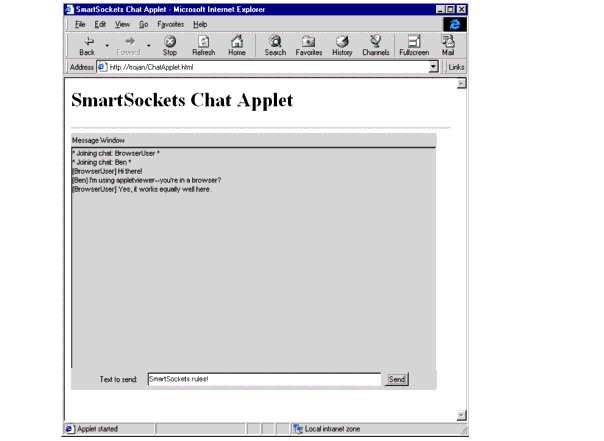Click the address URL field
This screenshot has width=604, height=441.
(x=263, y=67)
